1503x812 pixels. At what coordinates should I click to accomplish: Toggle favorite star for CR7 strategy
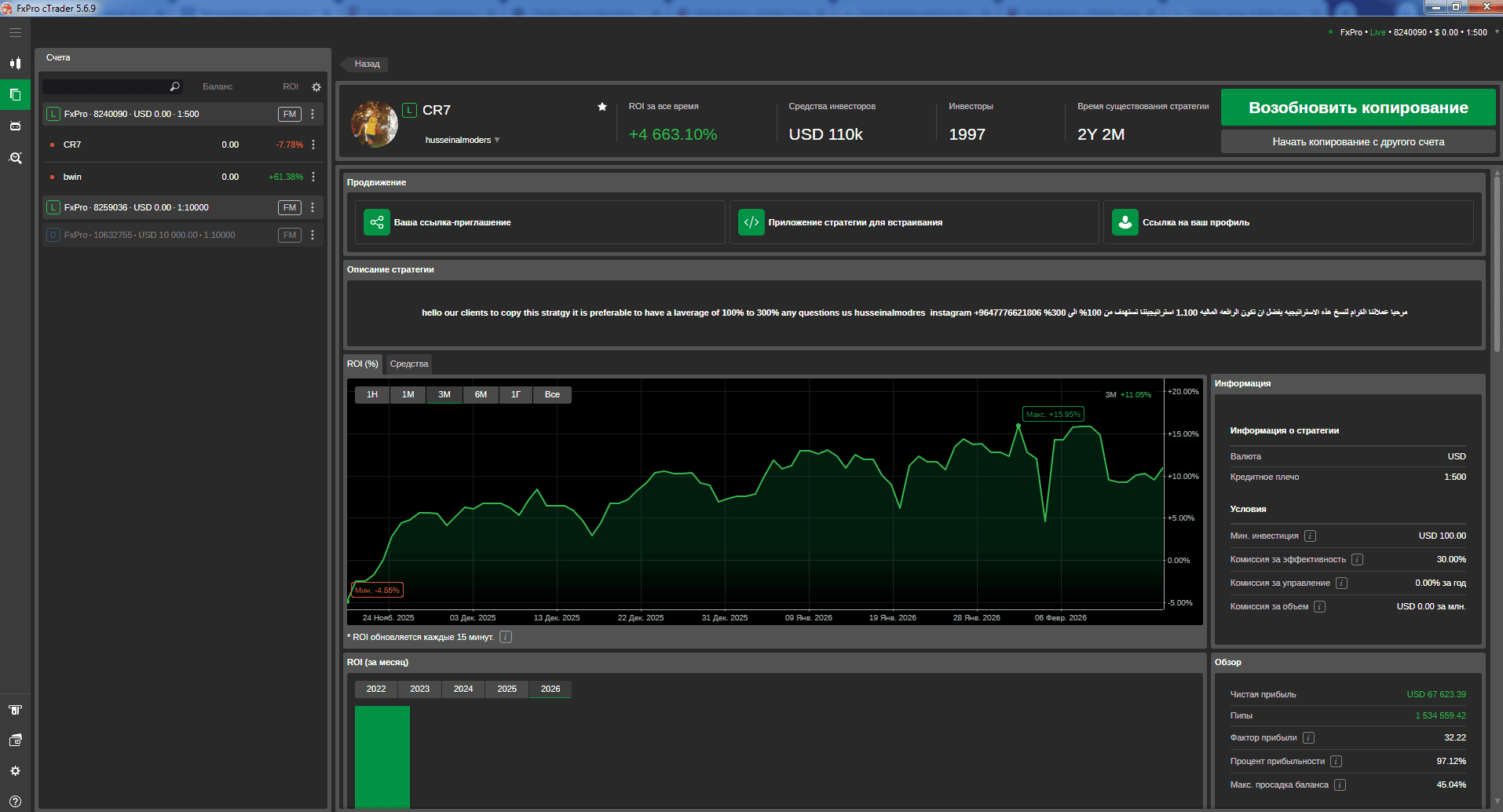[602, 107]
